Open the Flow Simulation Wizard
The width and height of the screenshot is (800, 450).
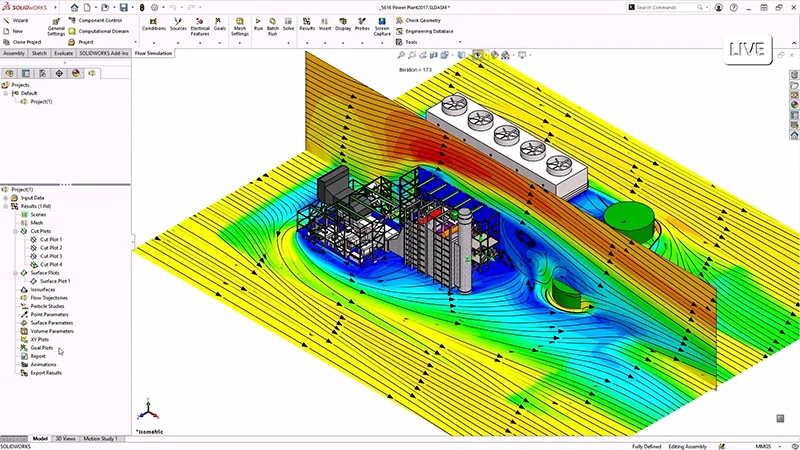pos(16,20)
